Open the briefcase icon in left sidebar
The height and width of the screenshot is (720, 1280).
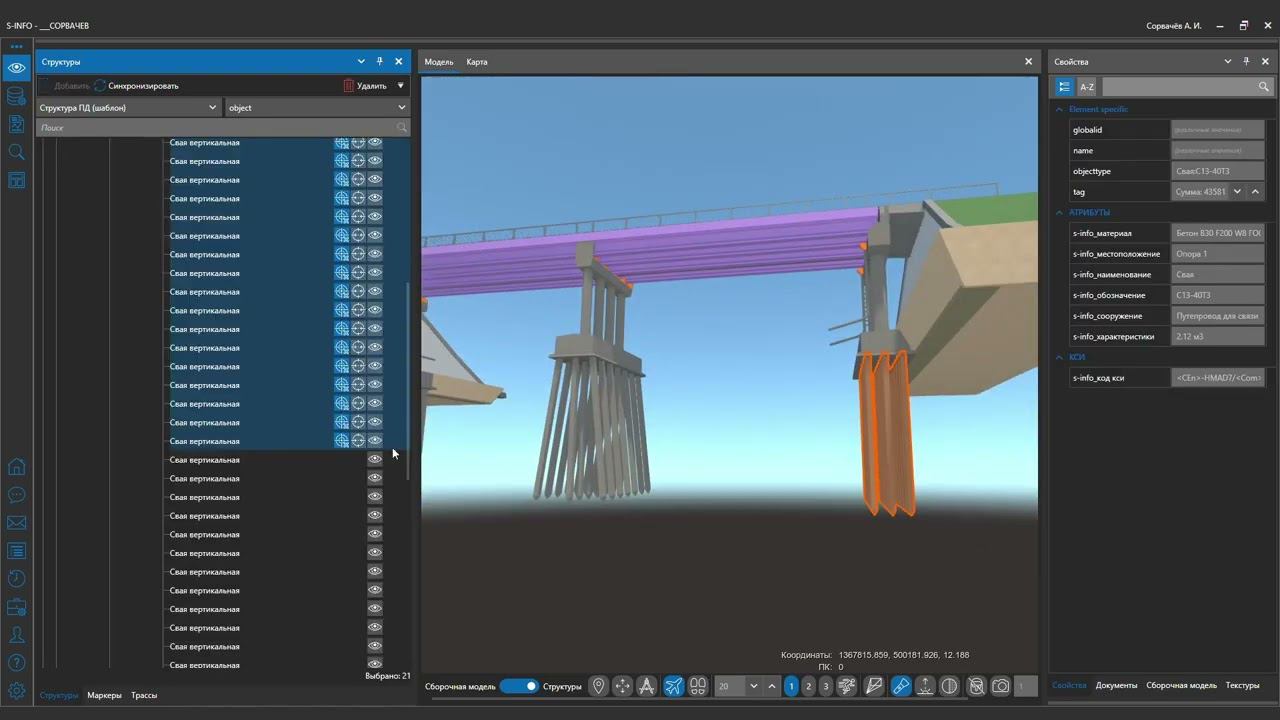pyautogui.click(x=16, y=607)
